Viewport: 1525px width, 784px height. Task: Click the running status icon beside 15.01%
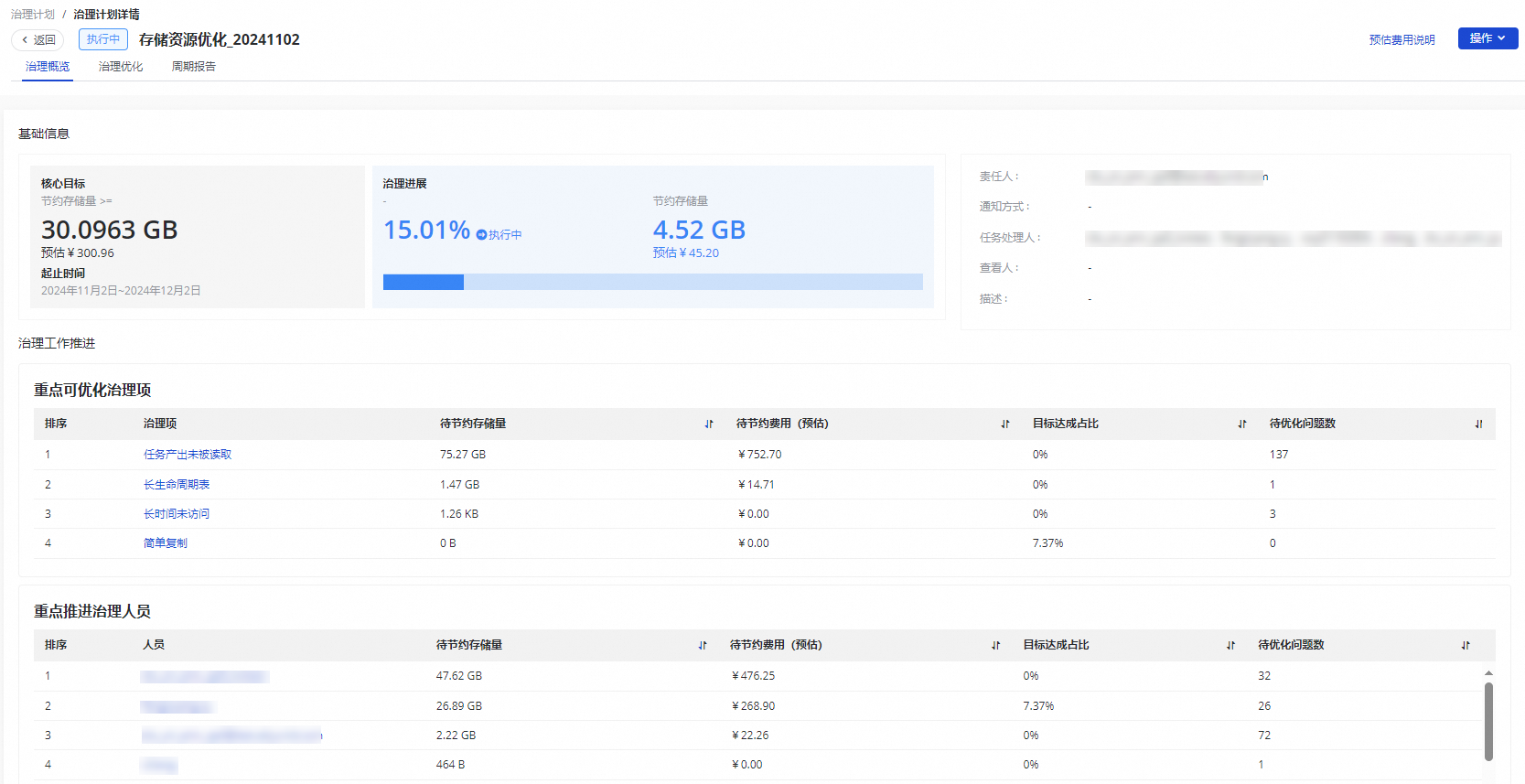tap(481, 235)
